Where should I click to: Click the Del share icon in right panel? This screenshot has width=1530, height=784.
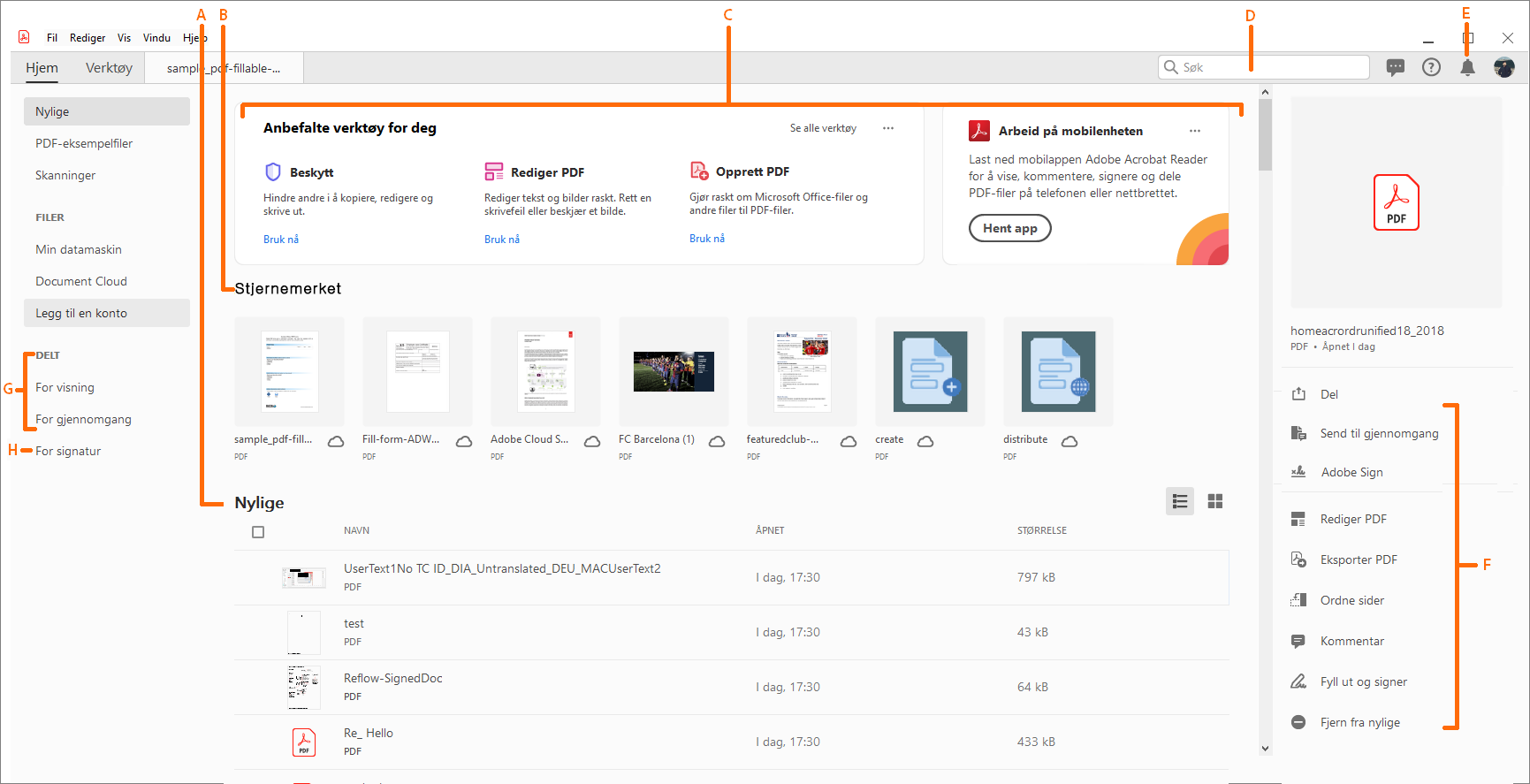pyautogui.click(x=1298, y=394)
